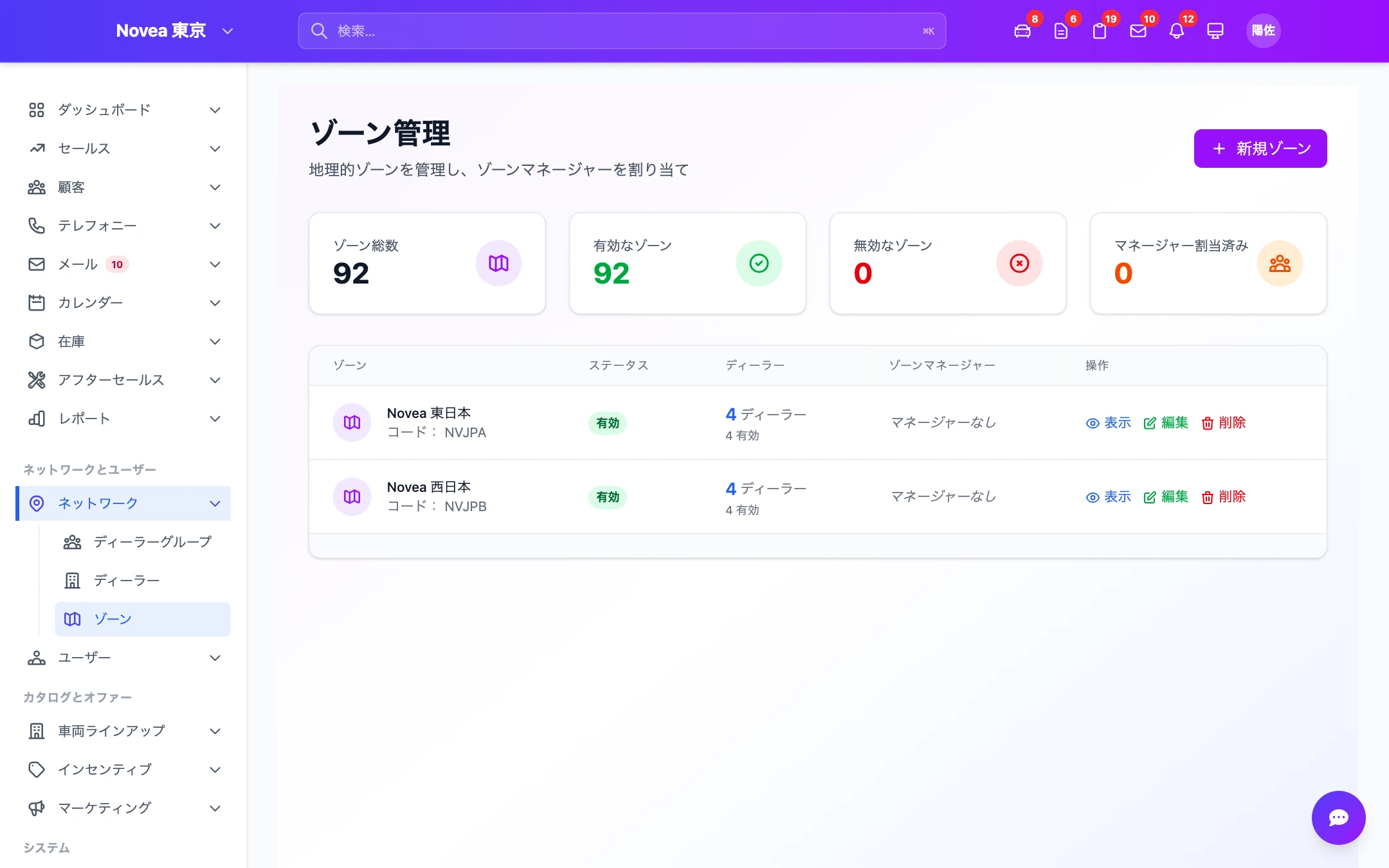This screenshot has height=868, width=1389.
Task: Open the Novea 東京 site dropdown
Action: point(174,31)
